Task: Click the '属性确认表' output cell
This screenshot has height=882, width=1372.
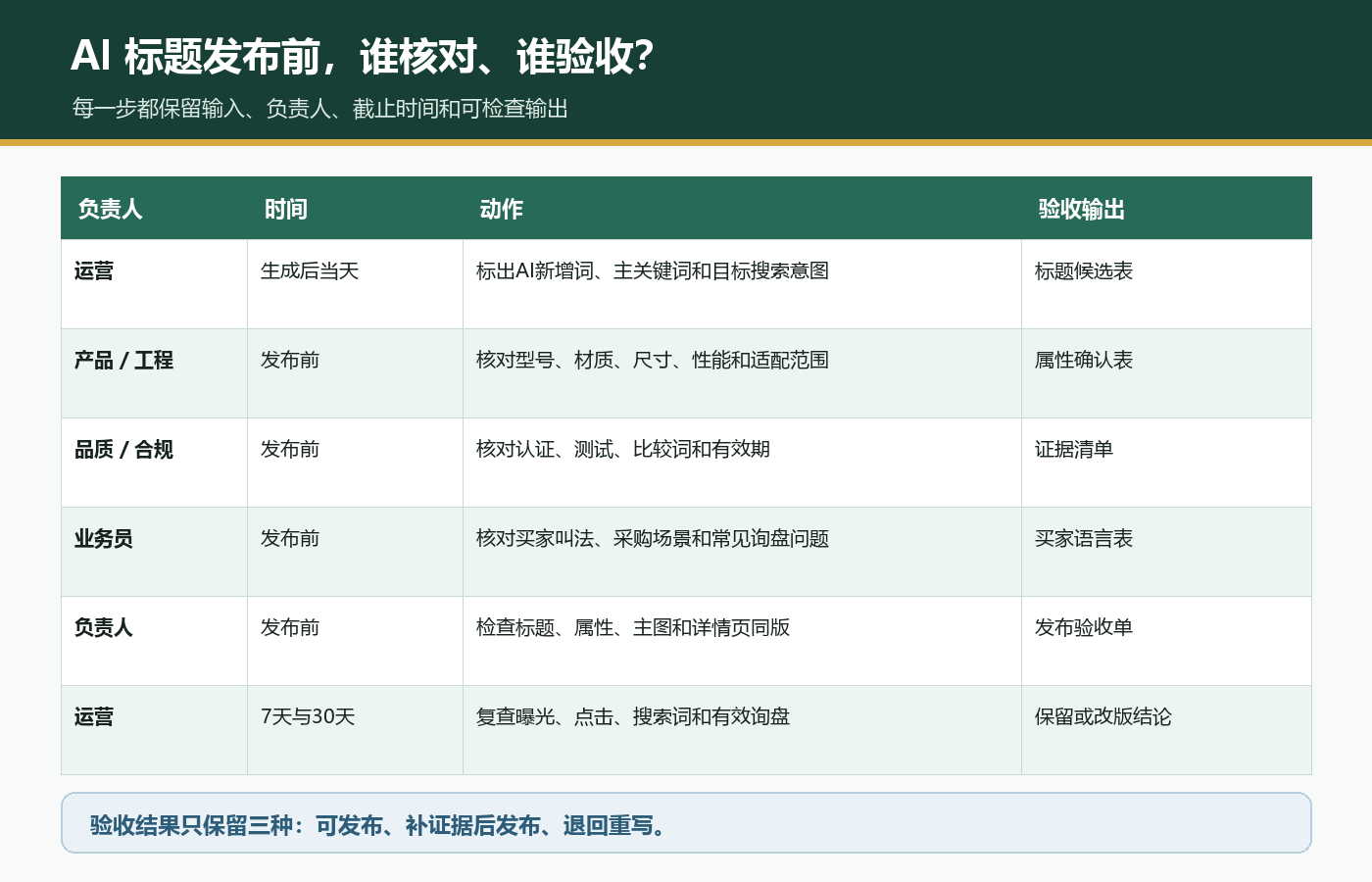Action: [1166, 373]
